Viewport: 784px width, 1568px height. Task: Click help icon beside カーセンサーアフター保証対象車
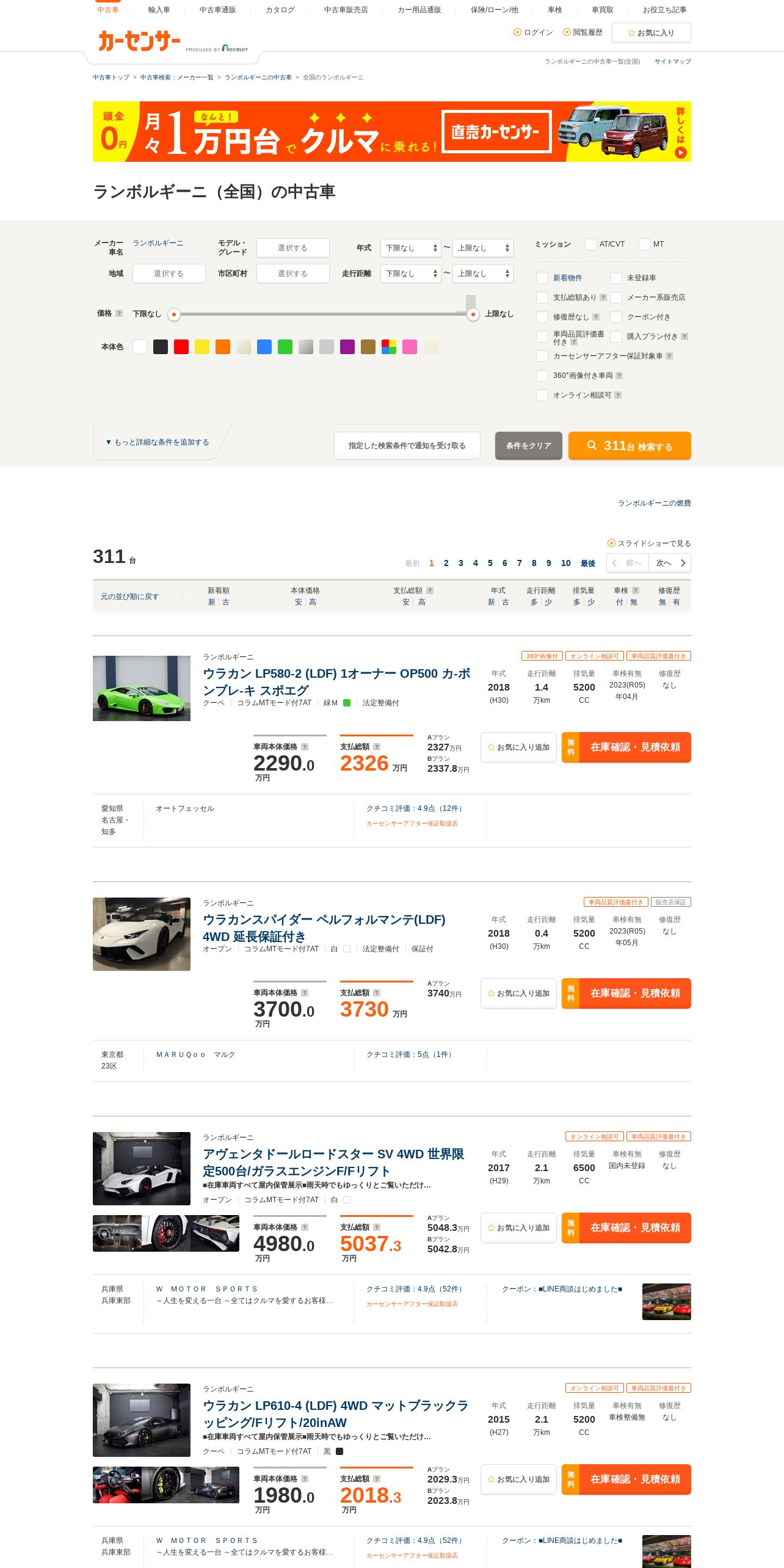tap(669, 356)
